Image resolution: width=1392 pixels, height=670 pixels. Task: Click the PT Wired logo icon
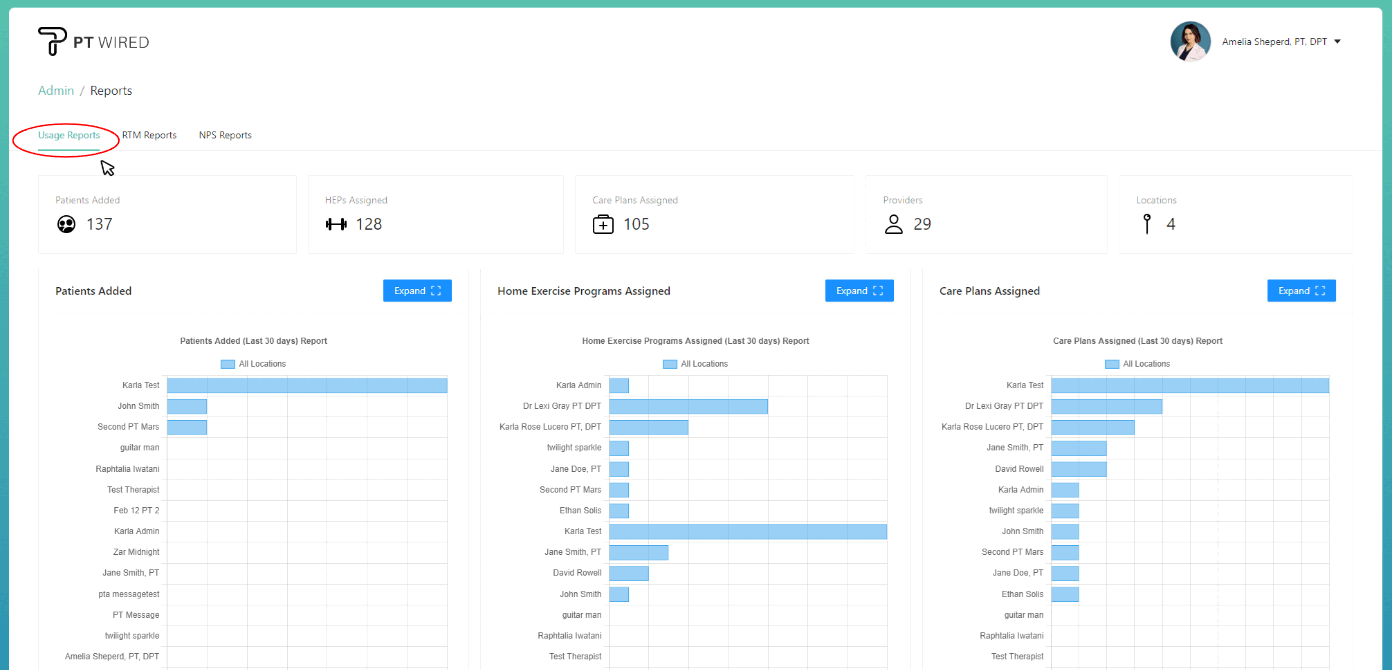52,42
